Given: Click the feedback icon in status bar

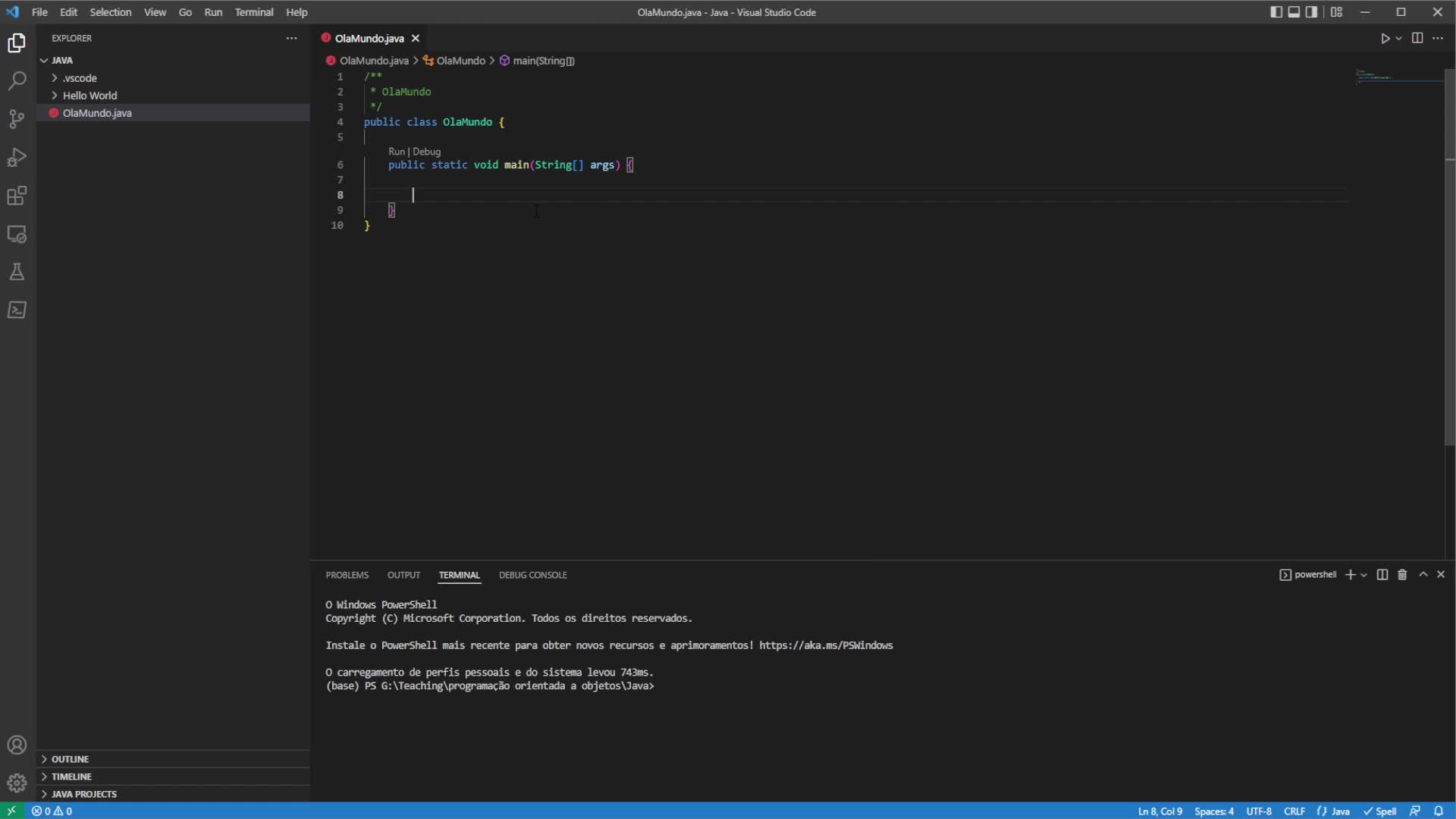Looking at the screenshot, I should (1415, 811).
